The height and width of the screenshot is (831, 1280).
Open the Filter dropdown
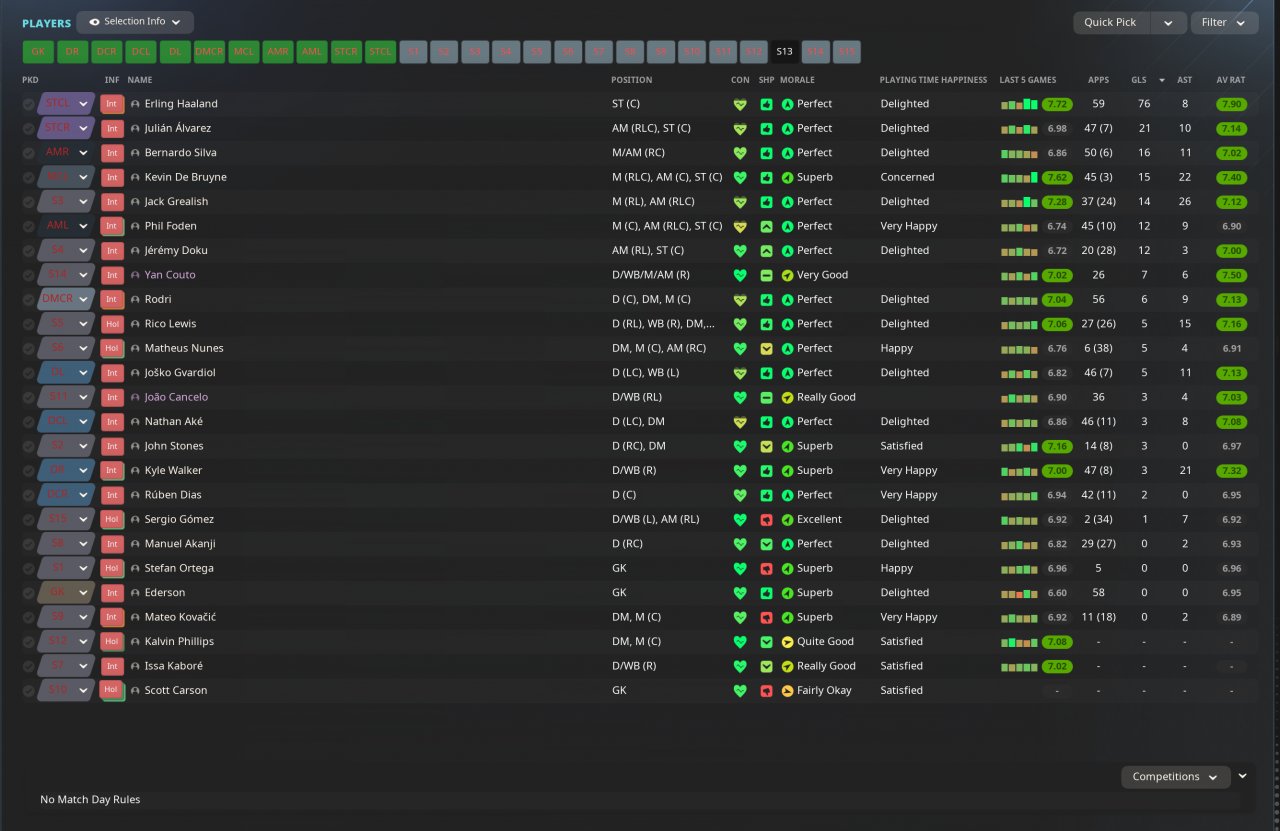pos(1224,23)
